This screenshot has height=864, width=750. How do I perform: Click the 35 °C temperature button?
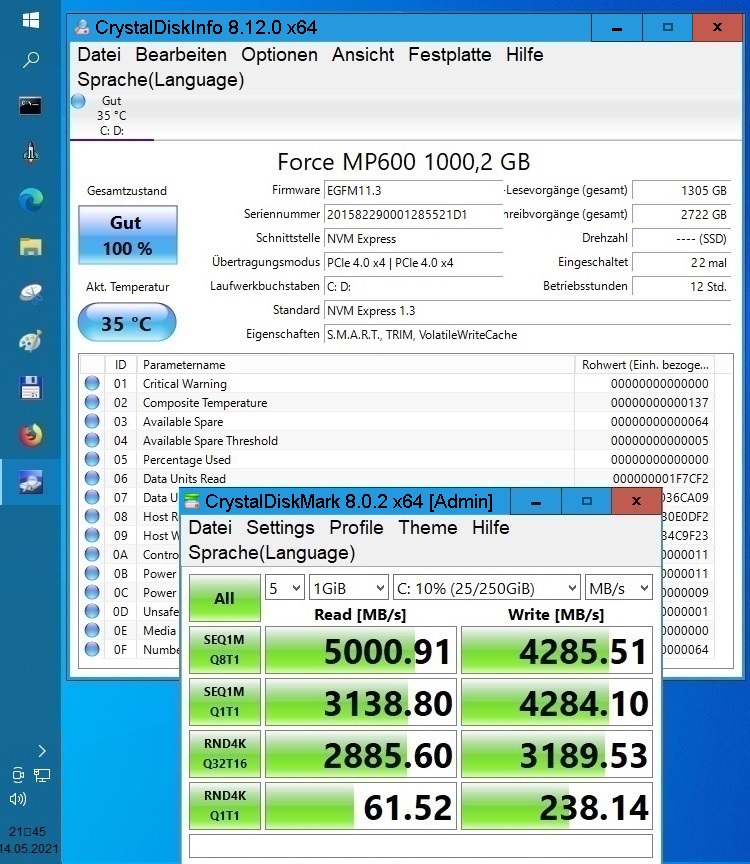coord(127,322)
